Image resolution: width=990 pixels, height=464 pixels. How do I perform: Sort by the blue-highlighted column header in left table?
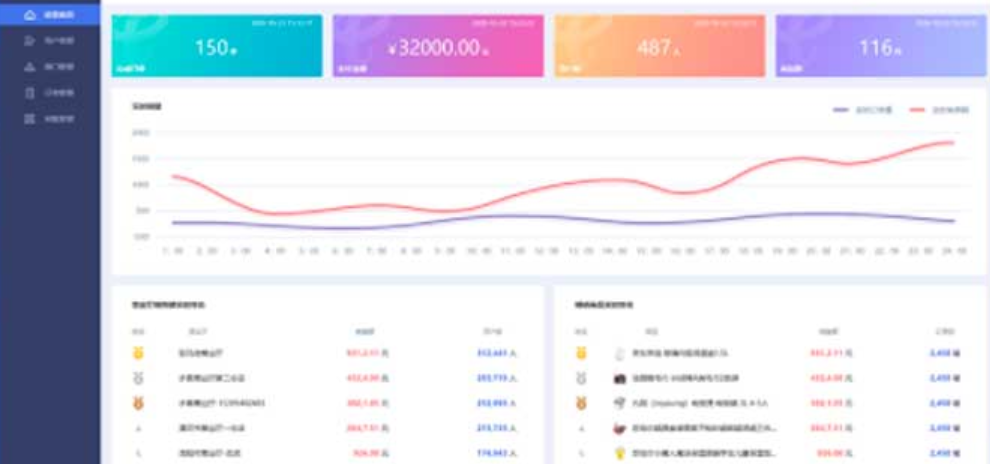pos(365,330)
